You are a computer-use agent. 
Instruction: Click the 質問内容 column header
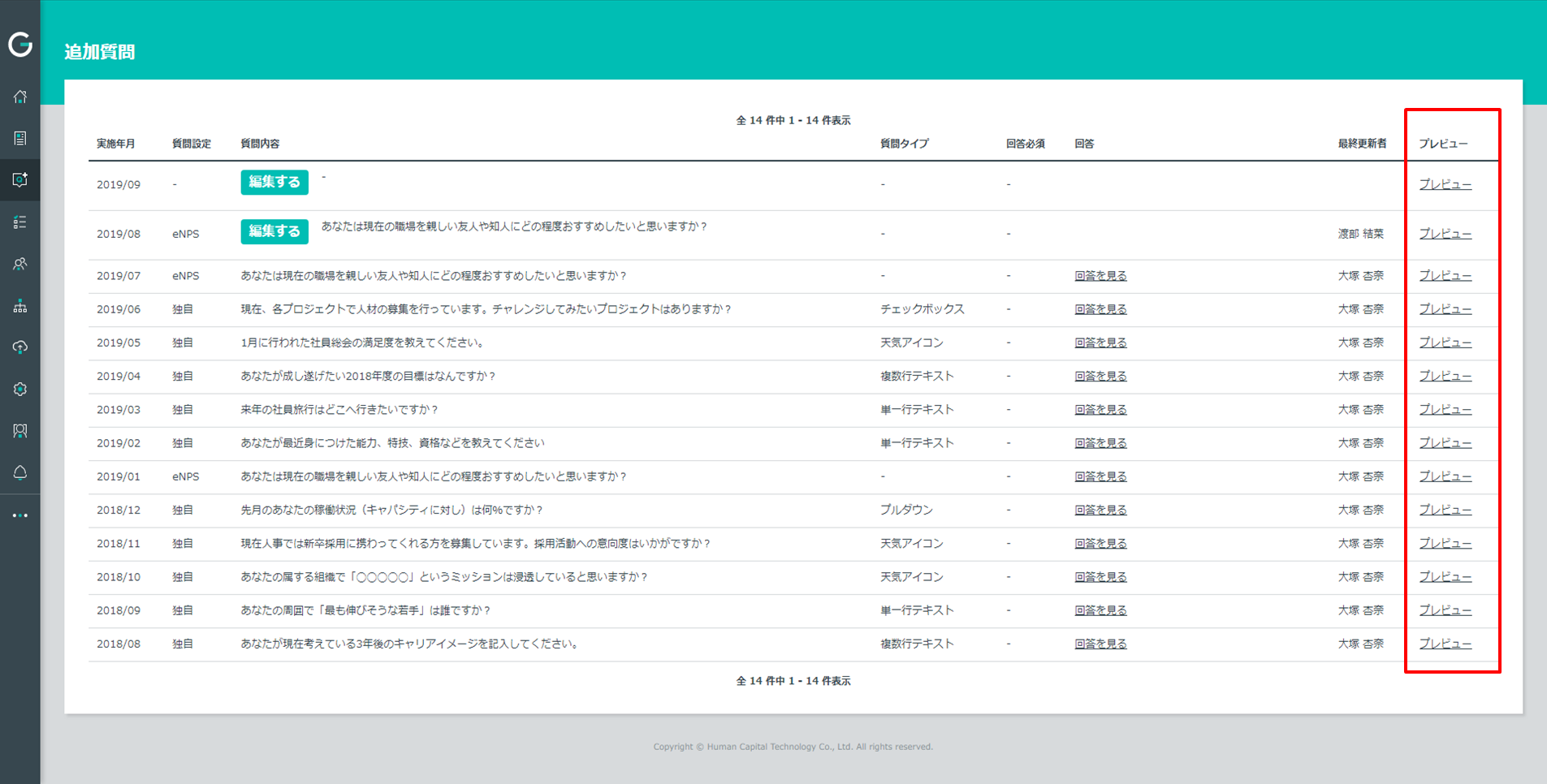click(260, 144)
